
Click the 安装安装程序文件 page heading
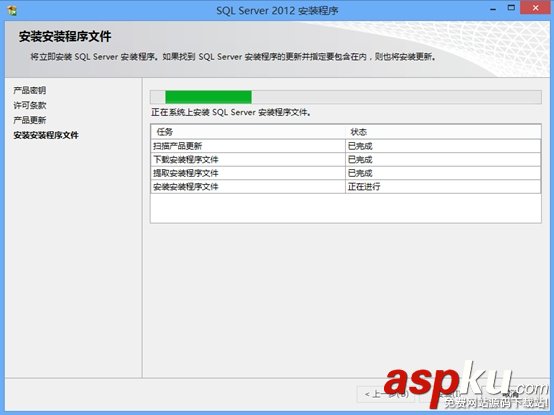click(65, 36)
